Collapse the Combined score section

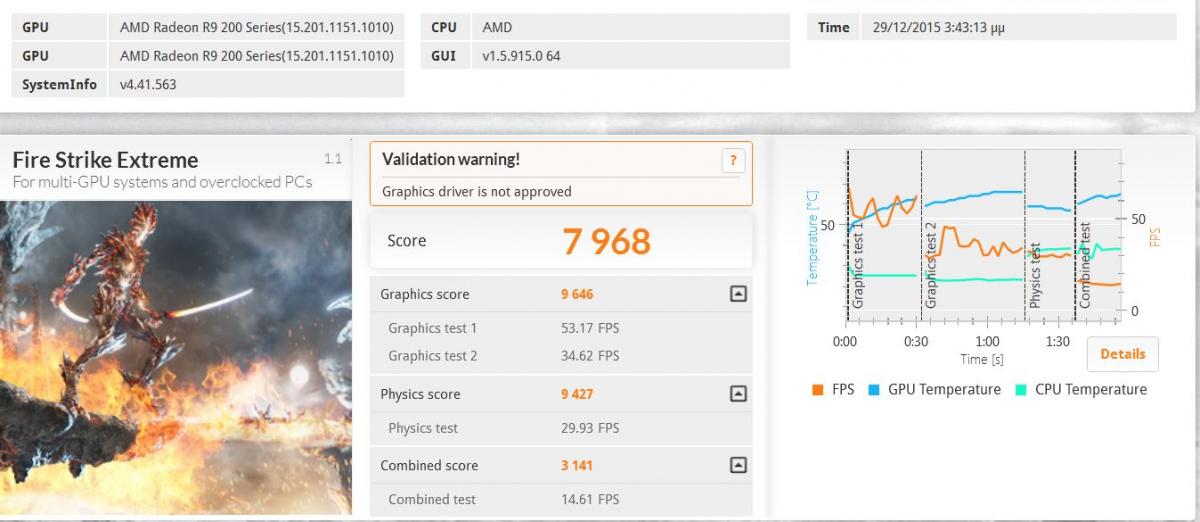point(738,465)
